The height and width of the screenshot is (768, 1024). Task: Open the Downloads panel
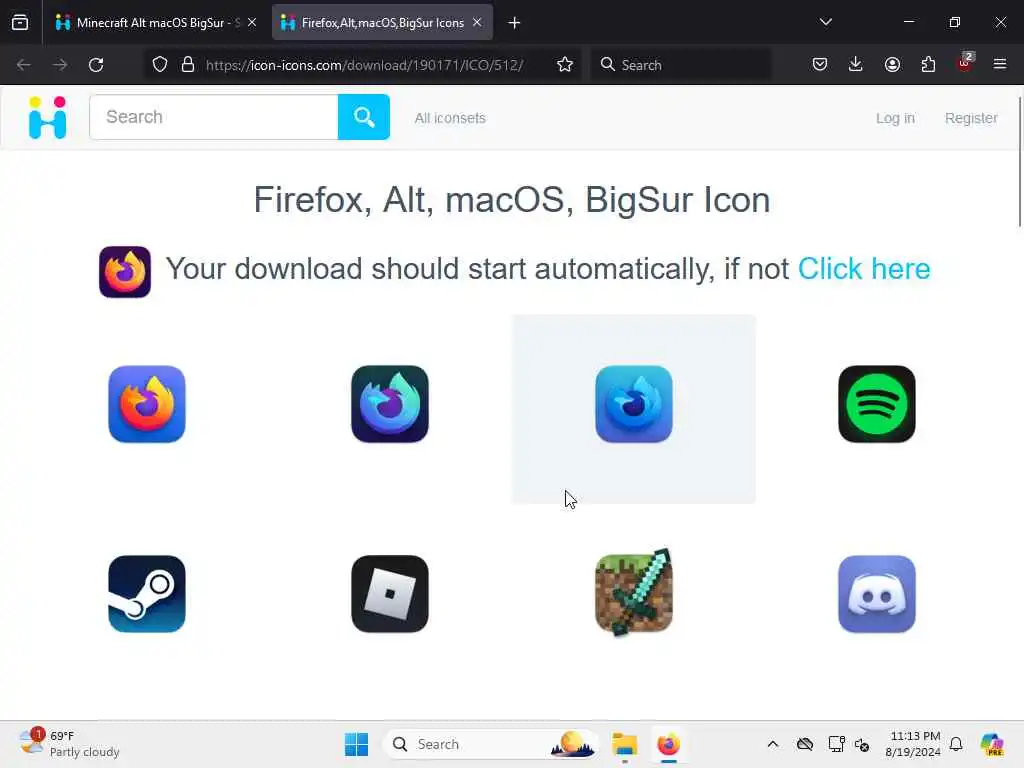(856, 64)
